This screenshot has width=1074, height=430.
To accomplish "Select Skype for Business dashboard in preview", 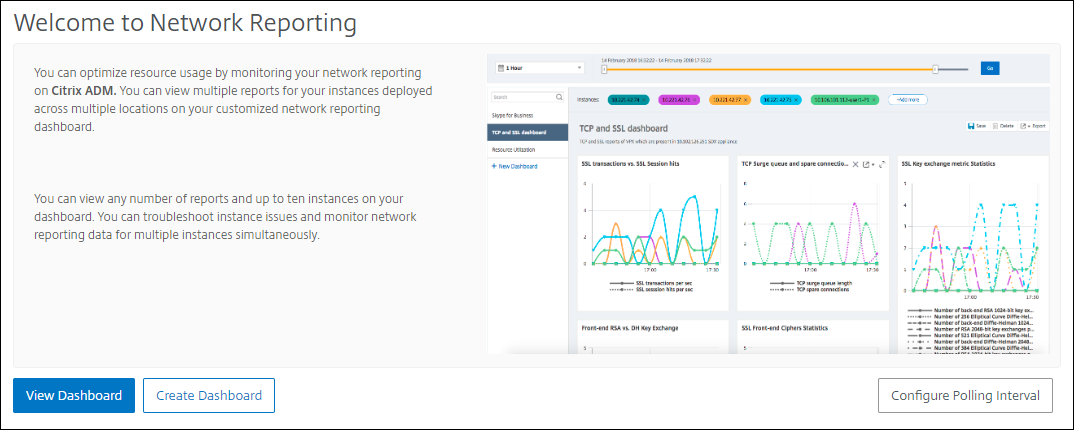I will 512,115.
